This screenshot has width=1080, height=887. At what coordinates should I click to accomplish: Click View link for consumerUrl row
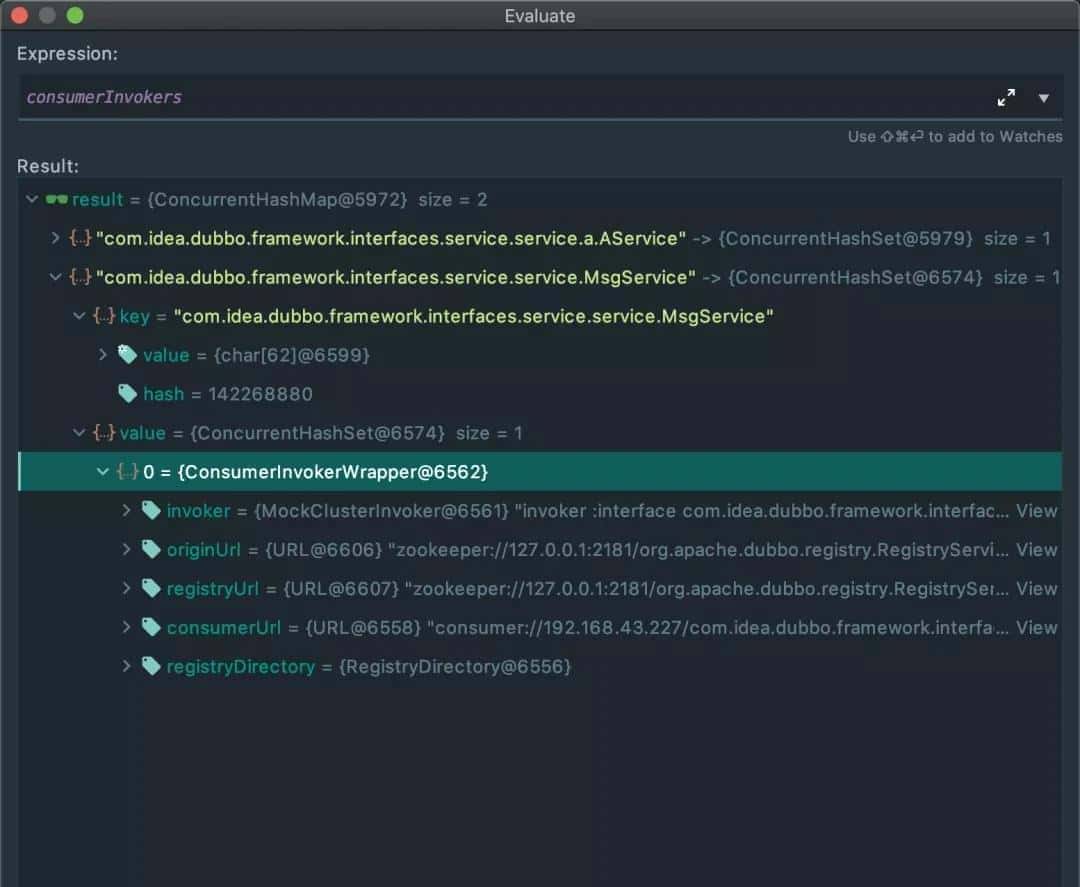(x=1036, y=628)
